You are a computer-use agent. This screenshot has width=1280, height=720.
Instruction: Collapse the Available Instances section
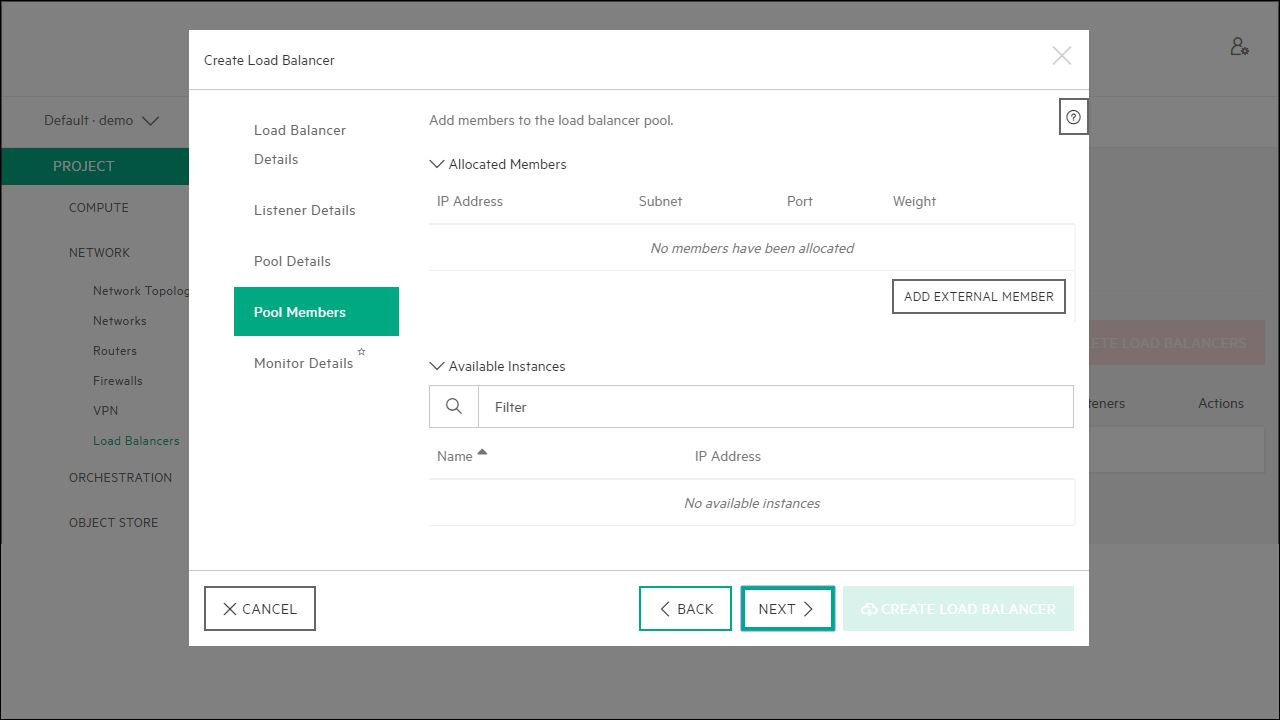tap(437, 366)
